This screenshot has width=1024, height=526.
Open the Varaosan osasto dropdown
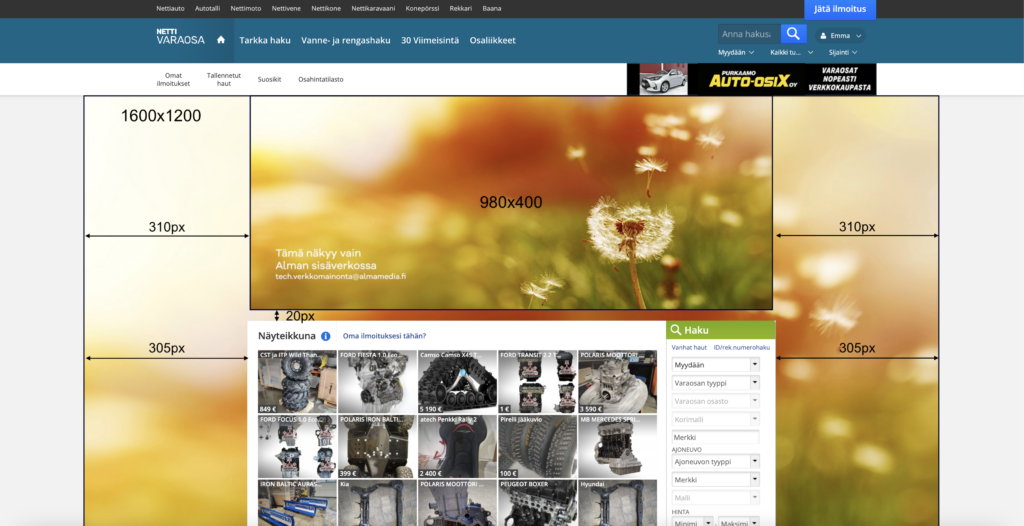(715, 401)
